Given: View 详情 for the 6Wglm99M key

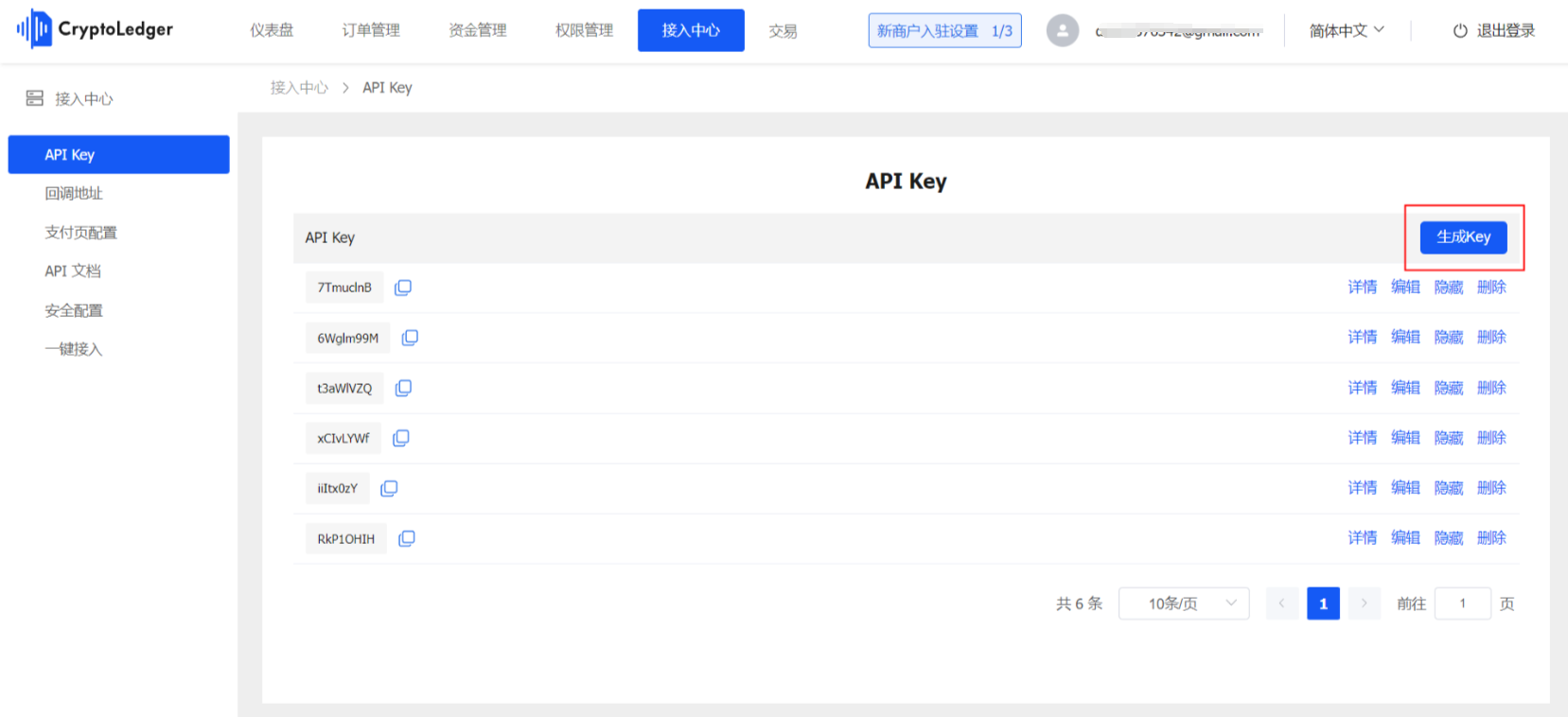Looking at the screenshot, I should click(1363, 338).
